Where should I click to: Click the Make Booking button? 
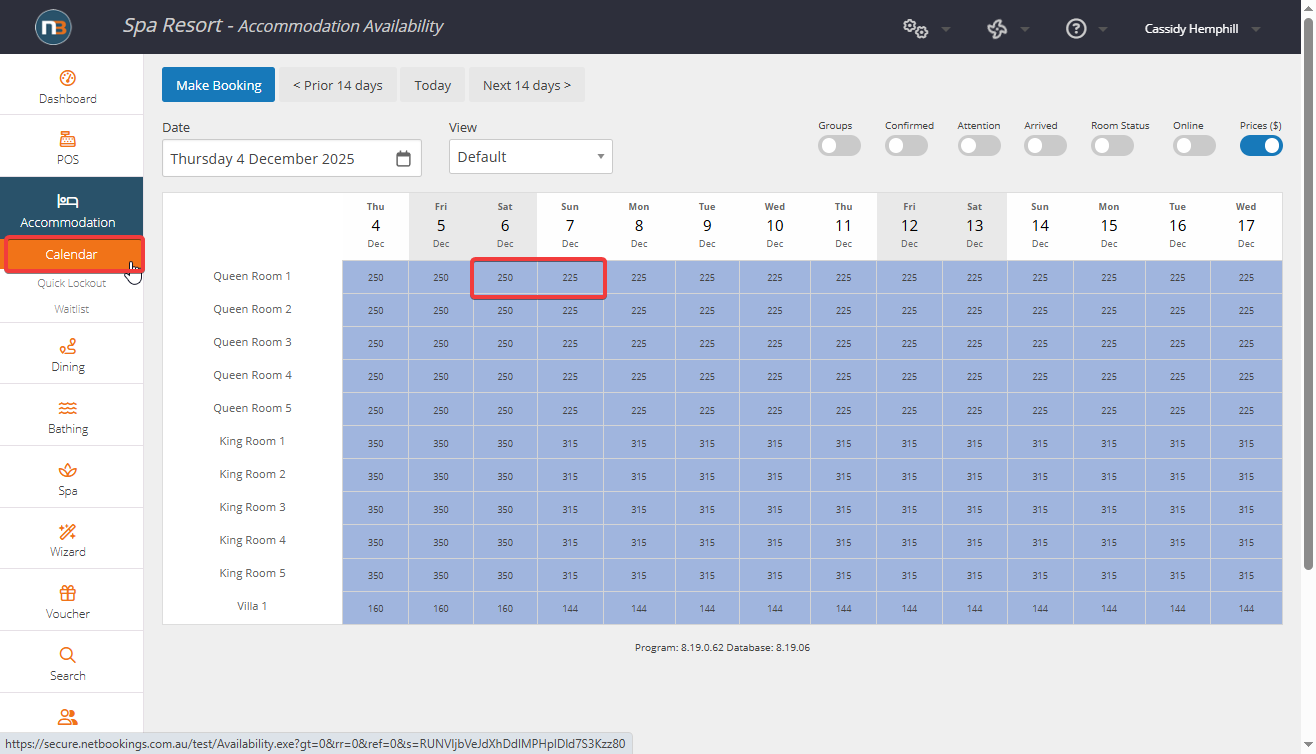(x=218, y=85)
